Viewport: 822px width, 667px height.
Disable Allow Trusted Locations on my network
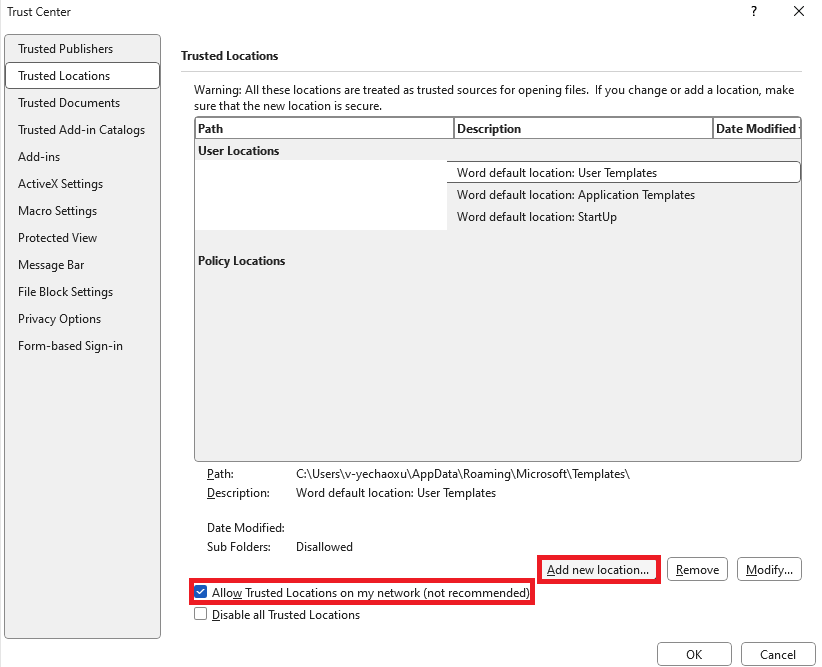(x=201, y=592)
